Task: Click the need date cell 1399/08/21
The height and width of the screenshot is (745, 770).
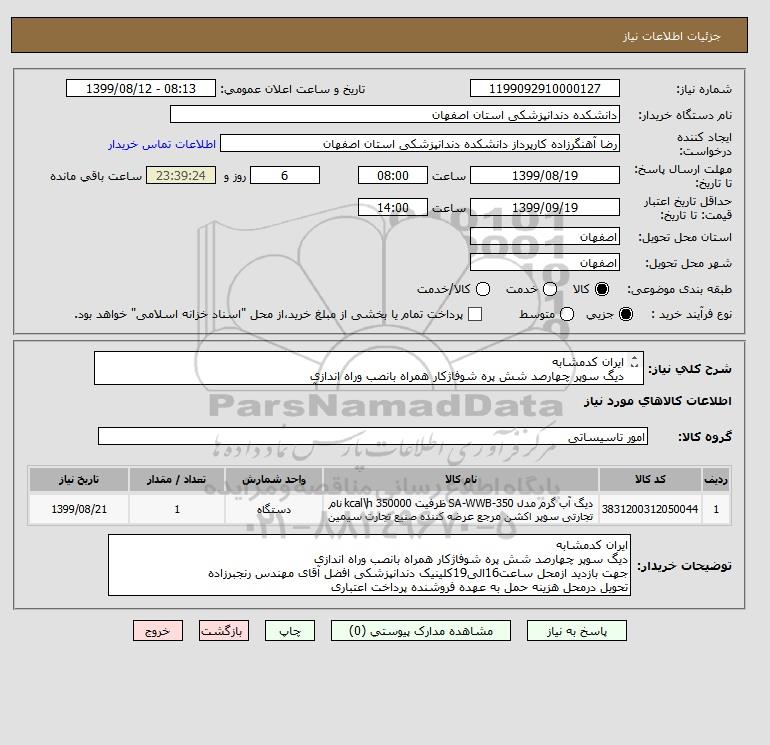Action: click(79, 509)
